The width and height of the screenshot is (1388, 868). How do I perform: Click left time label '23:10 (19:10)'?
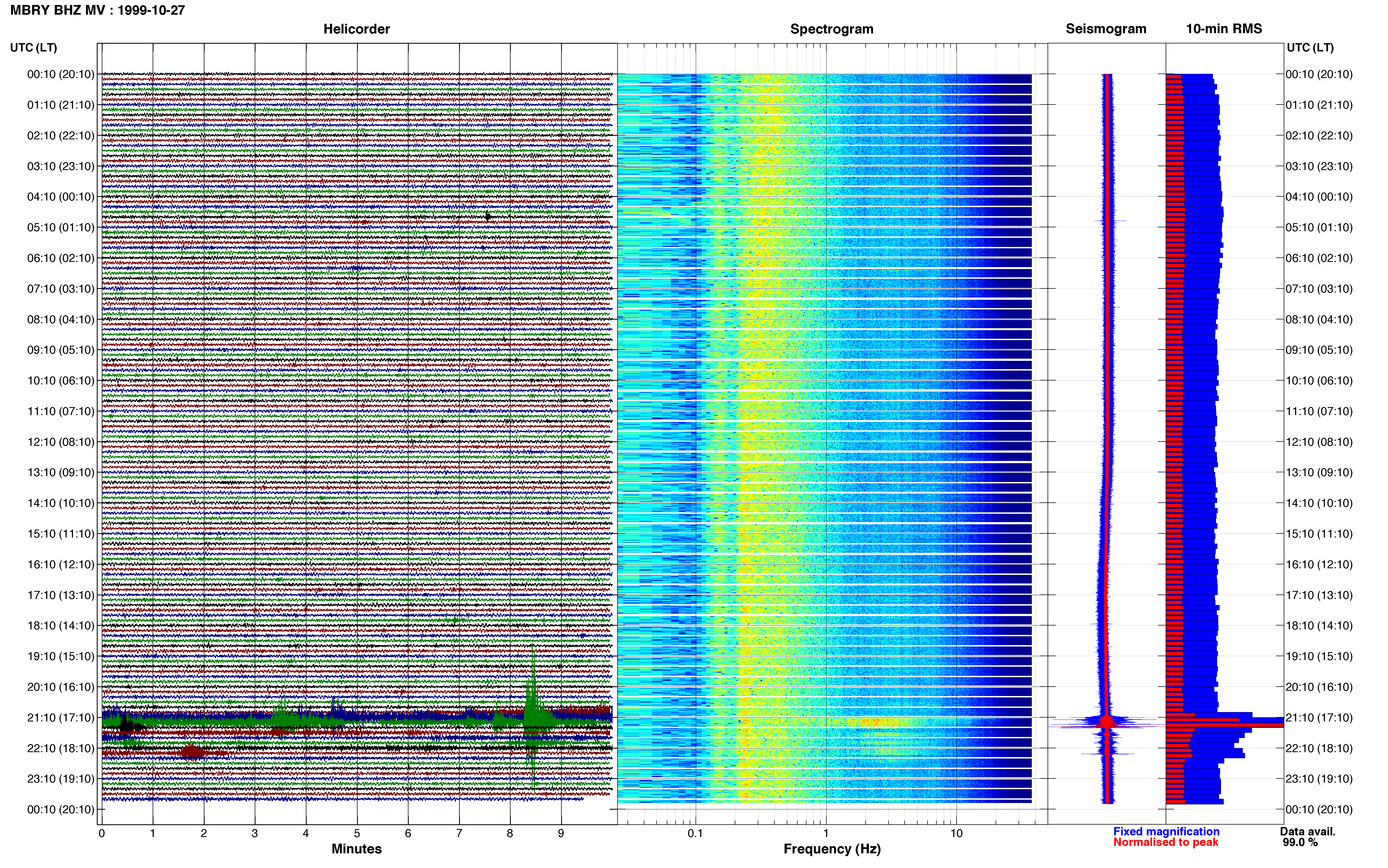[61, 779]
